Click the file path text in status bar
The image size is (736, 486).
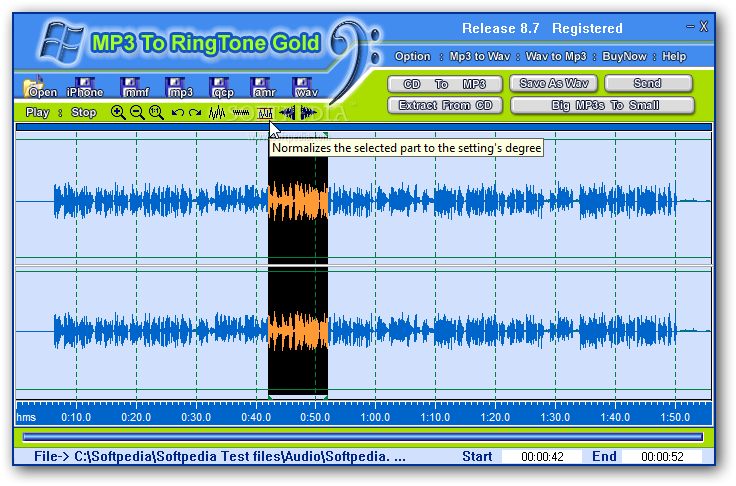[x=220, y=456]
